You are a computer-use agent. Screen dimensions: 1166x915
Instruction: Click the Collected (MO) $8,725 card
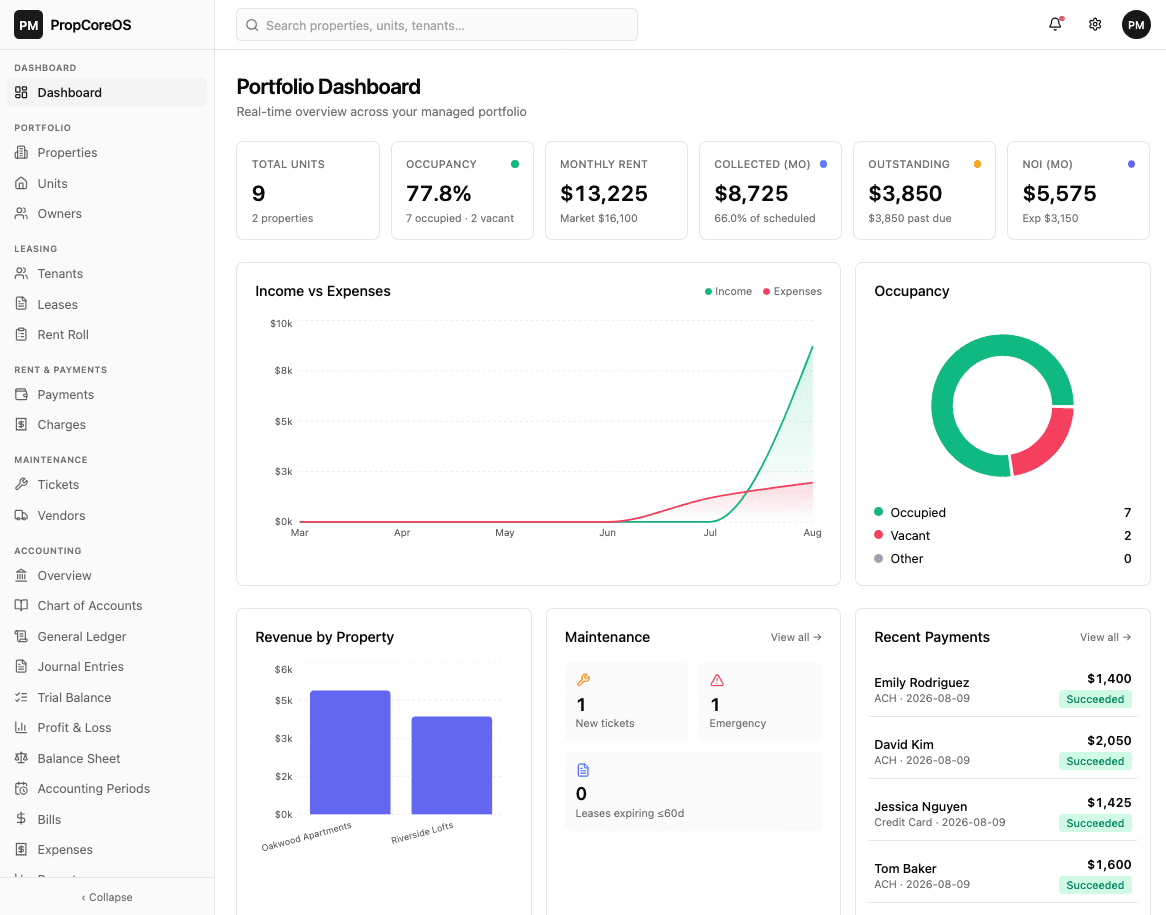coord(770,190)
